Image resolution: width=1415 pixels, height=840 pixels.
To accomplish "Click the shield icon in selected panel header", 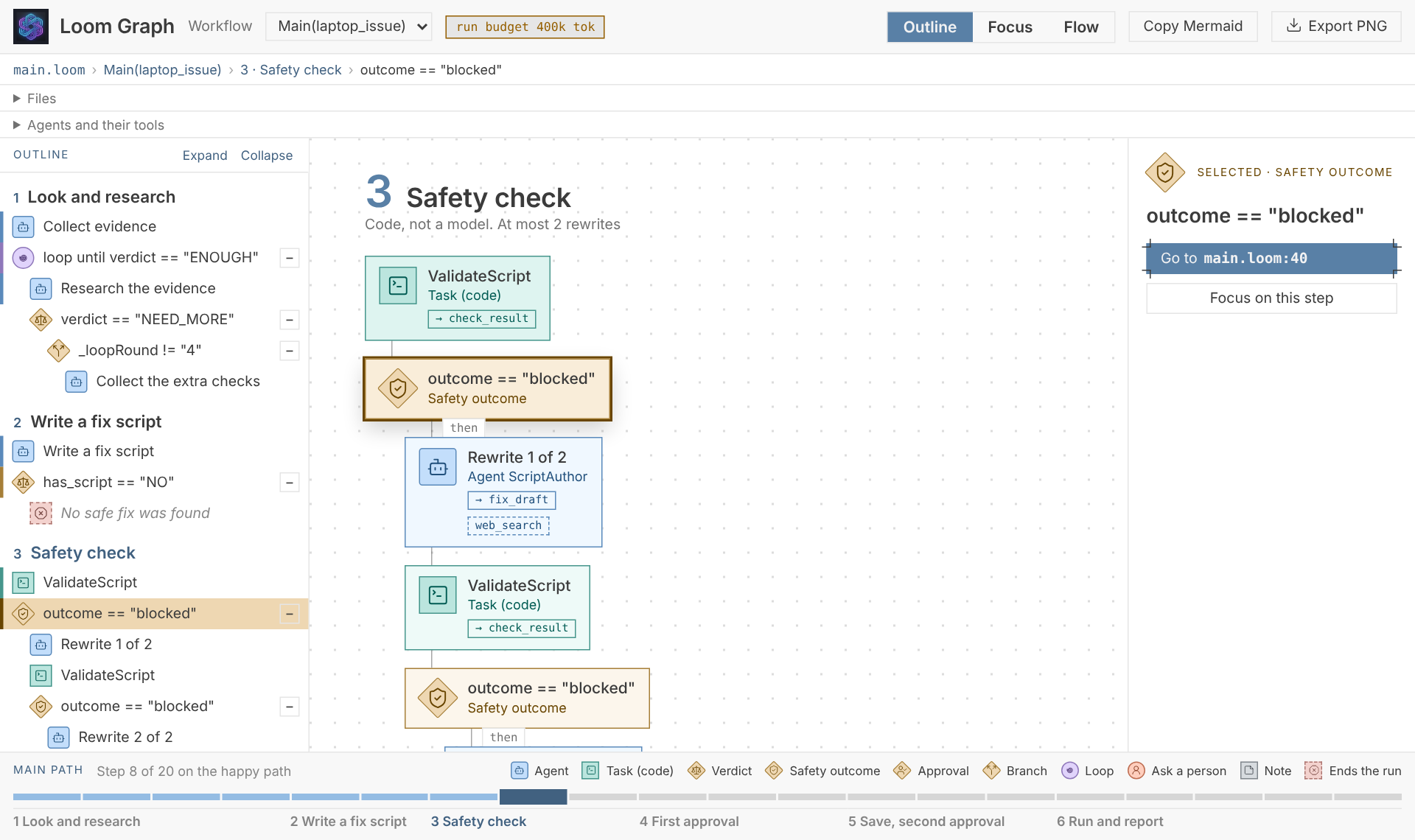I will (x=1165, y=172).
